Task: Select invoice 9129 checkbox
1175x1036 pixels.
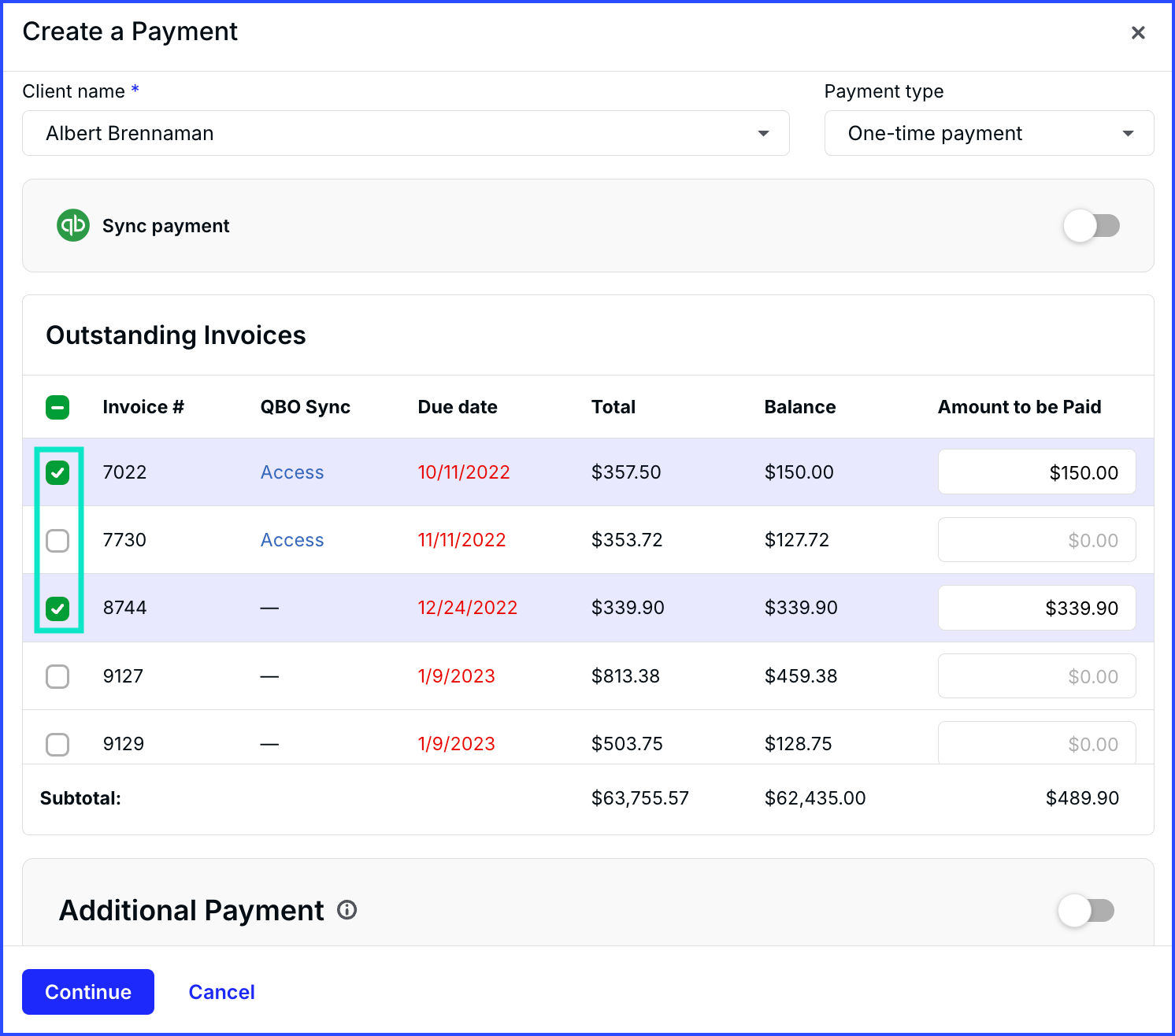Action: point(57,744)
